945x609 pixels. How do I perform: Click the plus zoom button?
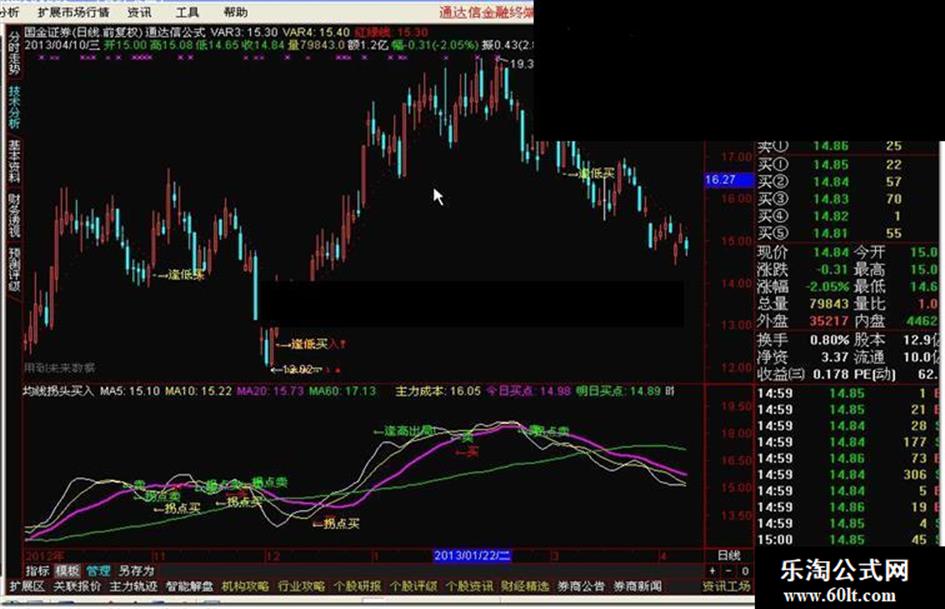click(712, 570)
